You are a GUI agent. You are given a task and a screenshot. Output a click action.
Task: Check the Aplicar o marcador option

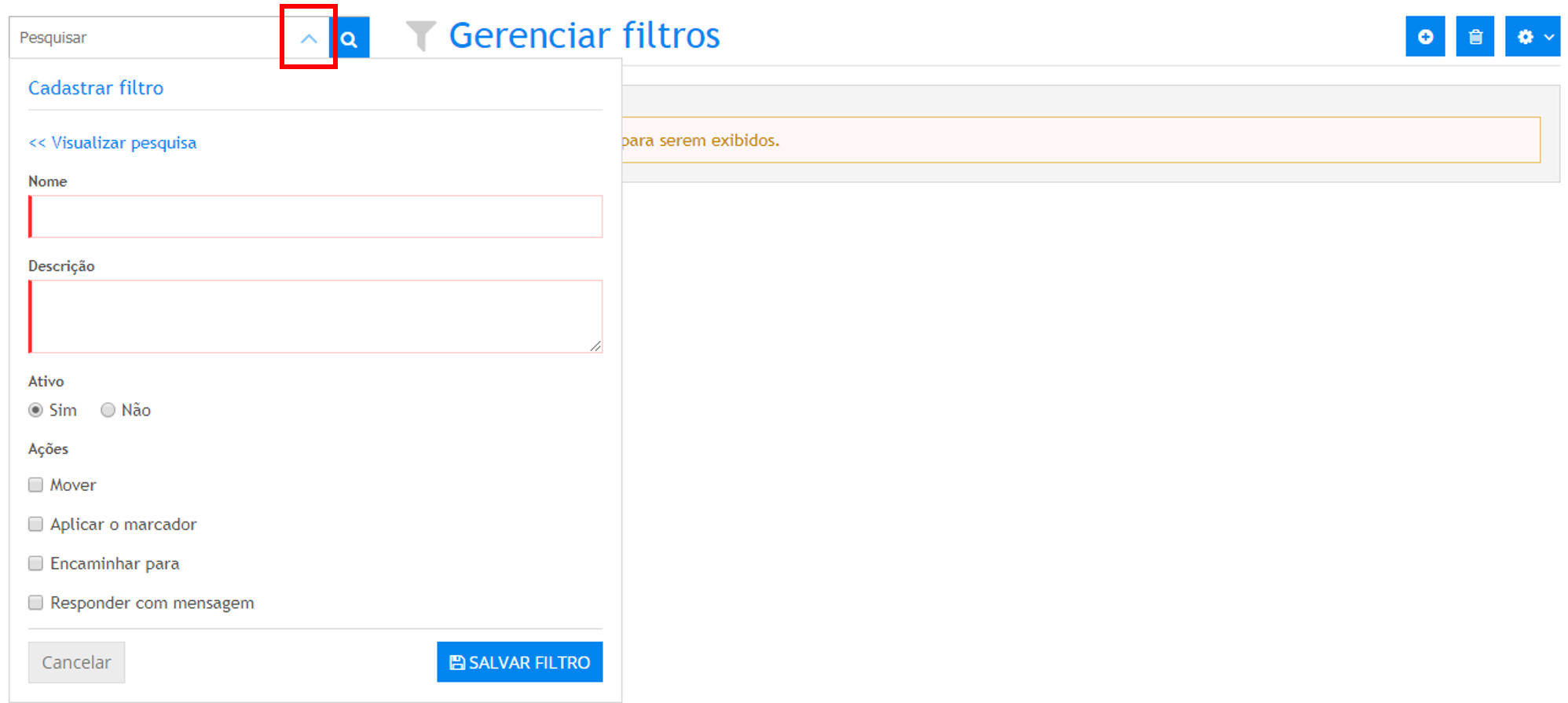tap(35, 524)
